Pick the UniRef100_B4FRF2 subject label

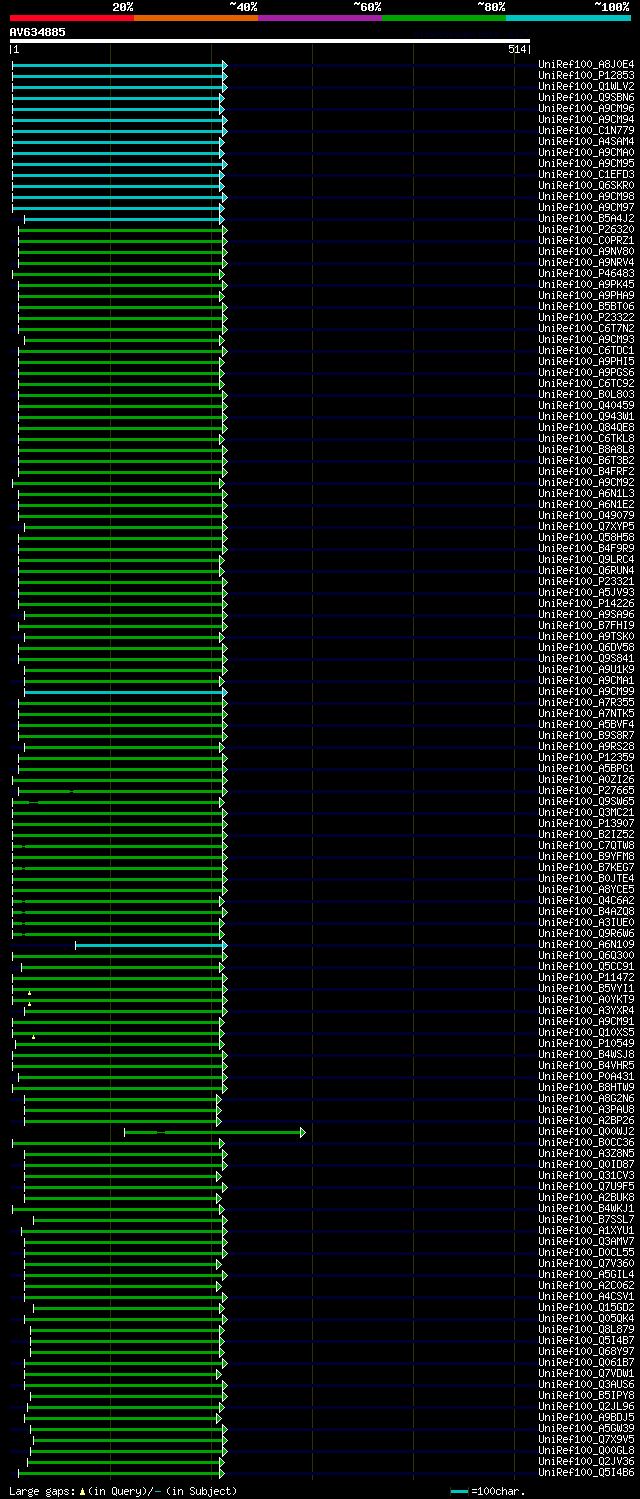(x=586, y=471)
